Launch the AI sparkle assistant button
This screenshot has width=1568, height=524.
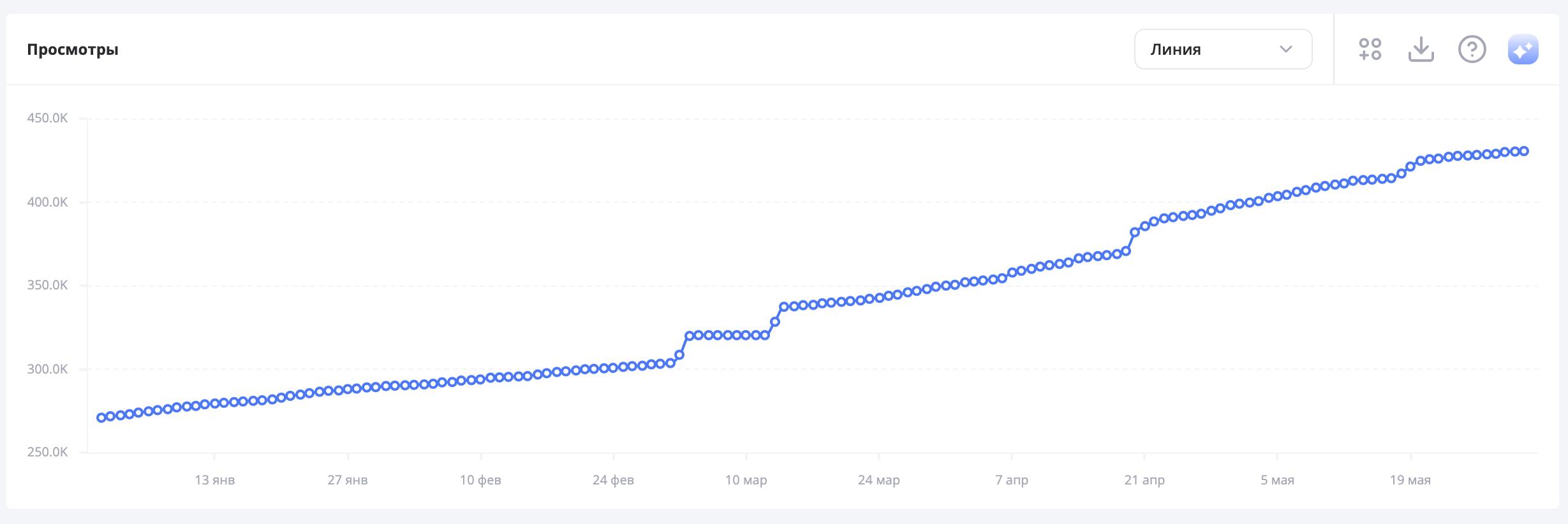pyautogui.click(x=1523, y=49)
